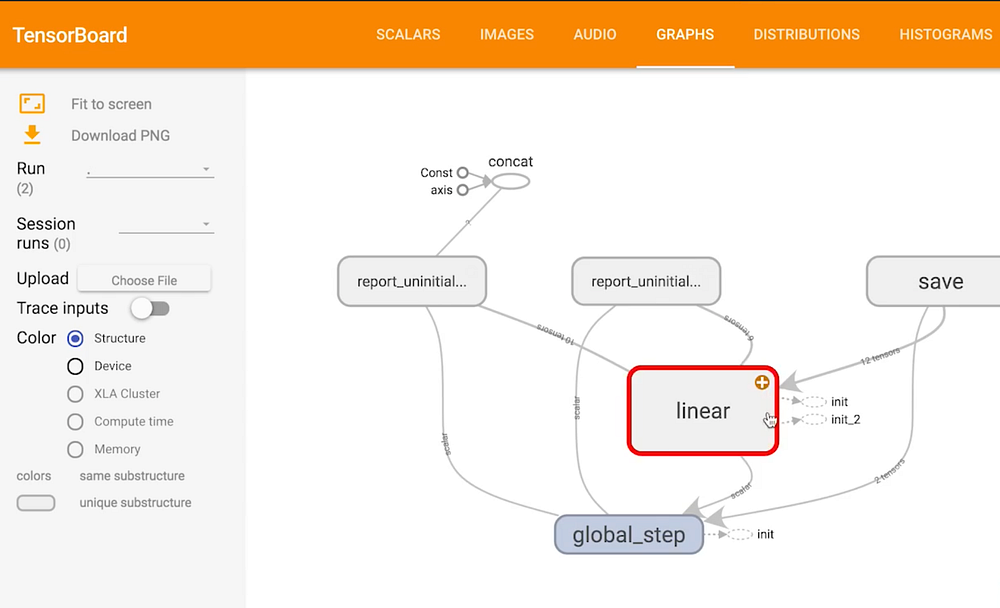Switch to the SCALARS tab
The width and height of the screenshot is (1000, 608).
pos(408,34)
